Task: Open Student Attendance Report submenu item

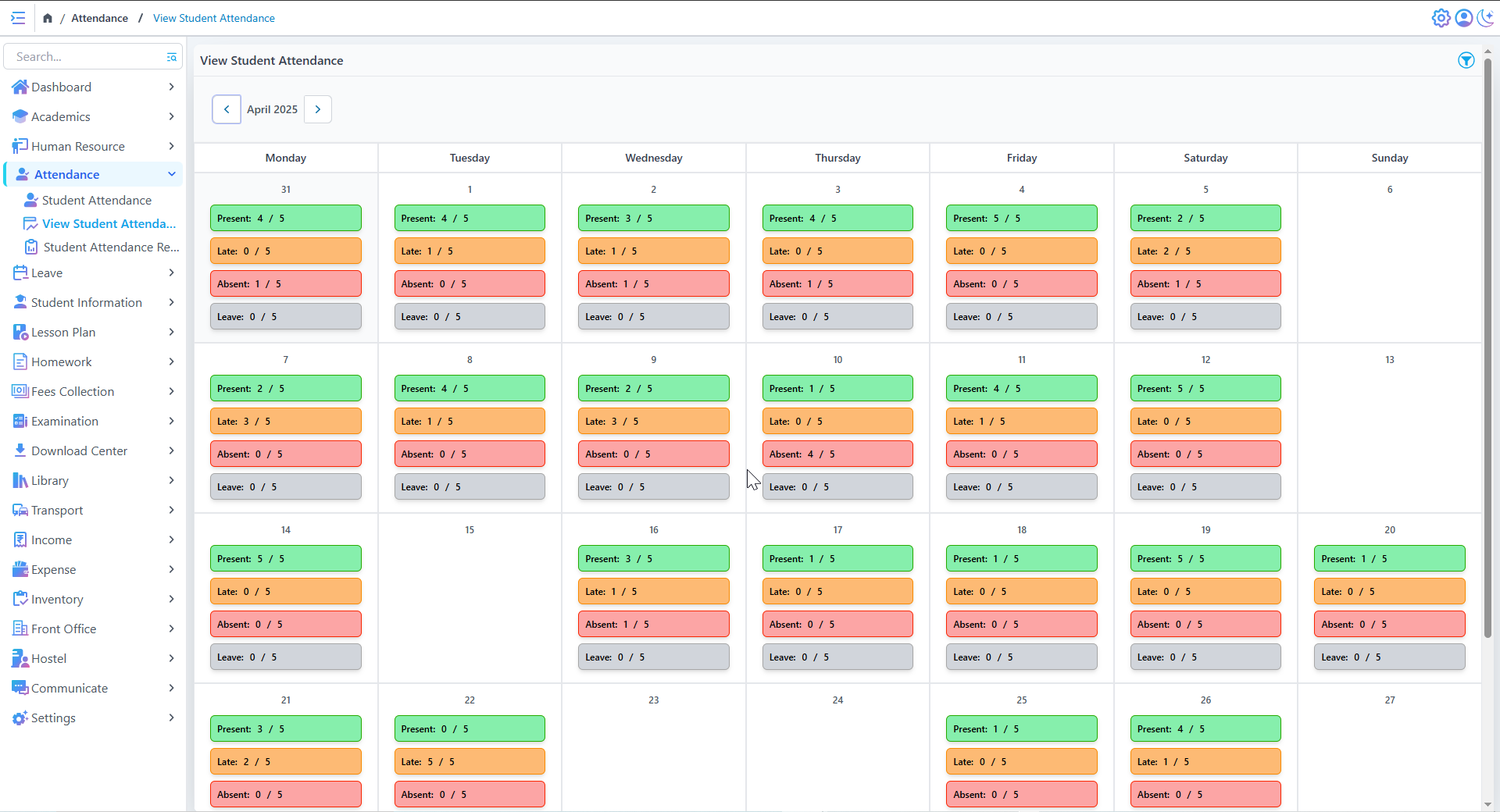Action: click(111, 248)
